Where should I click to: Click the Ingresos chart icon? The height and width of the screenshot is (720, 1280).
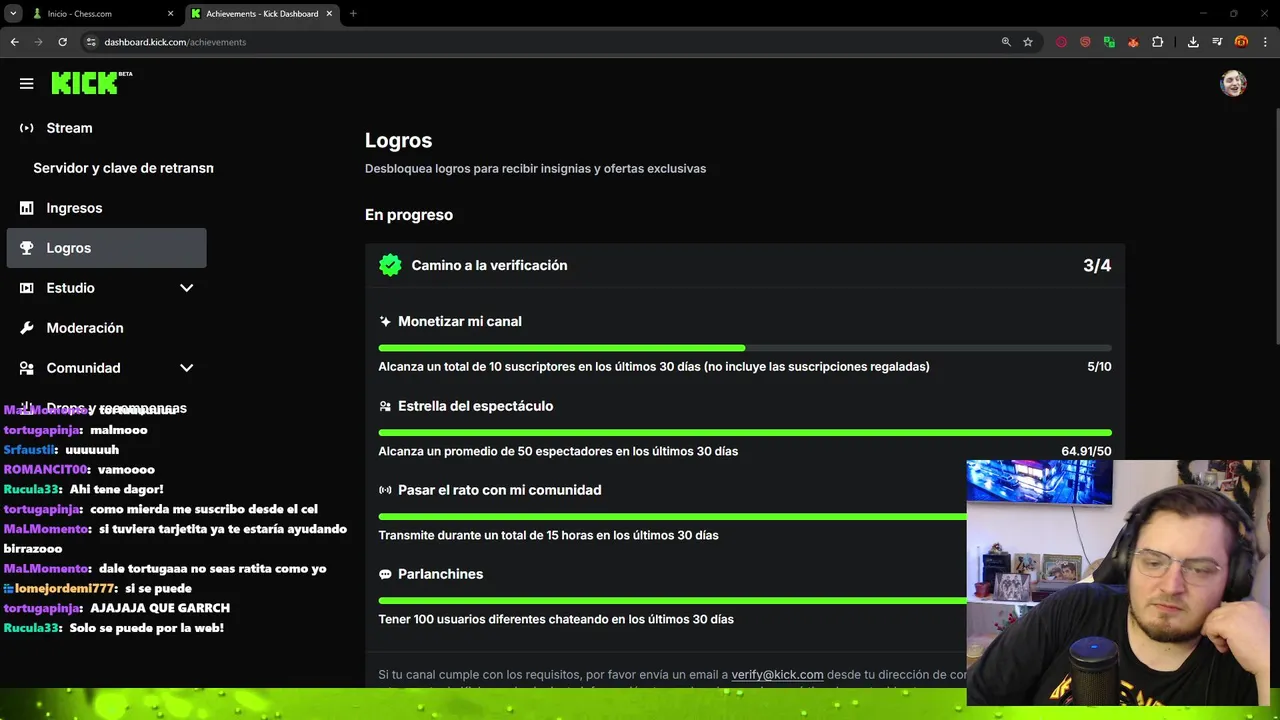click(x=26, y=208)
